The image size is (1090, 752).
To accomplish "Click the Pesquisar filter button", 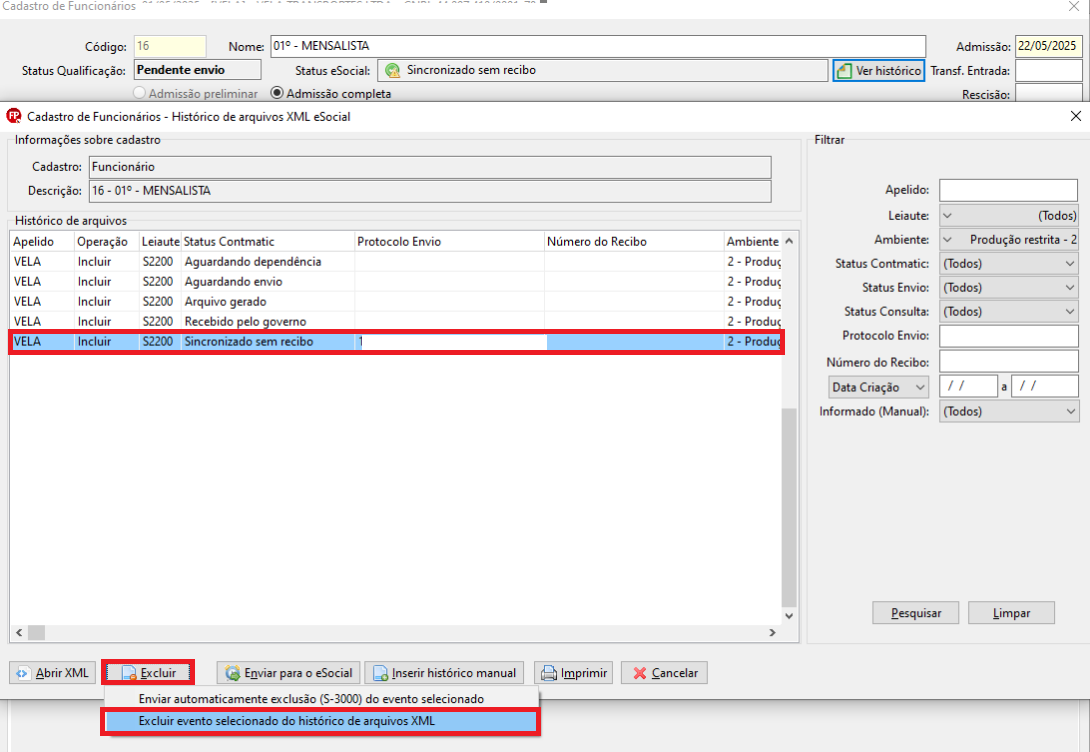I will (x=916, y=613).
